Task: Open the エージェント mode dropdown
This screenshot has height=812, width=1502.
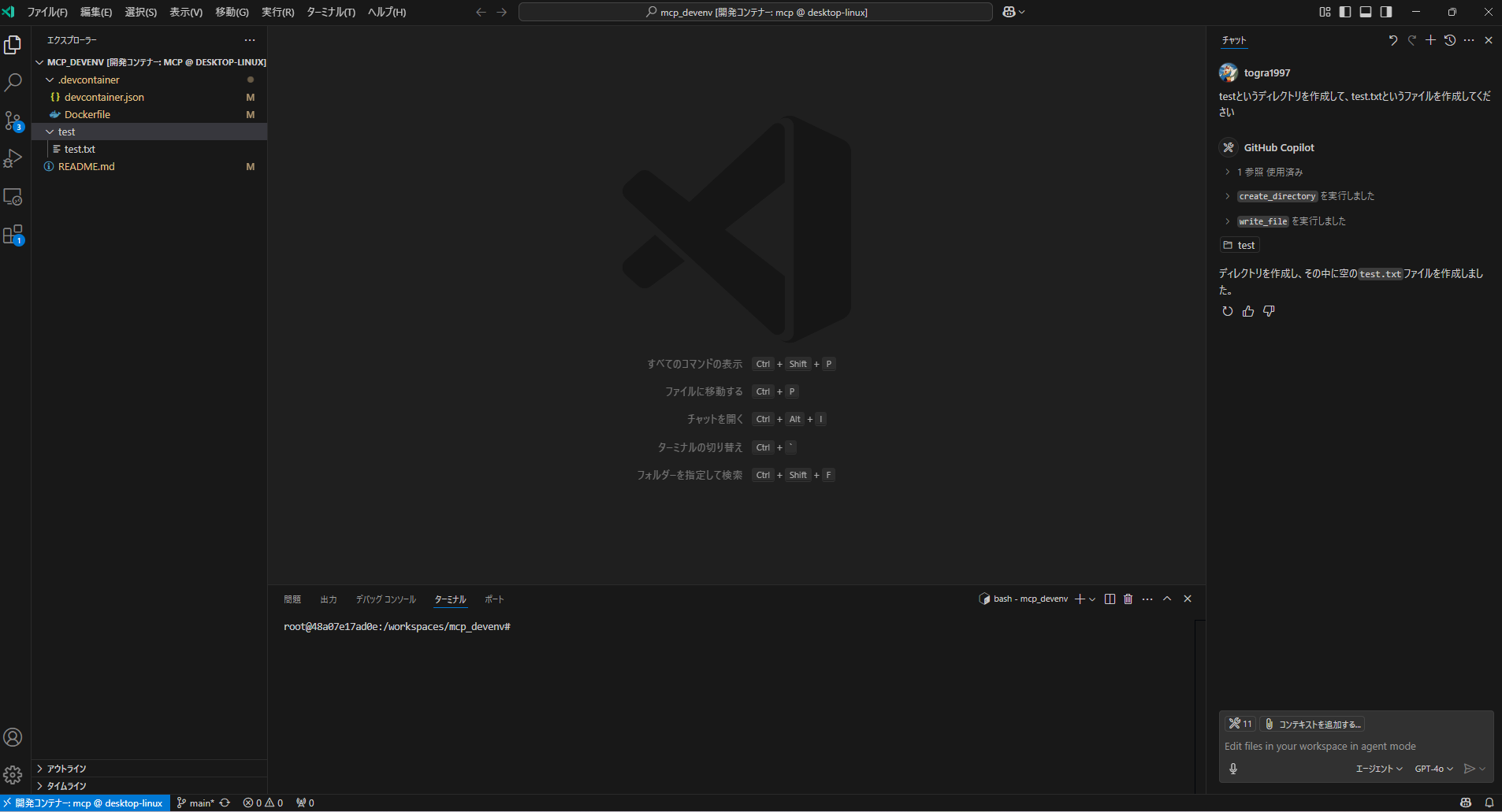Action: (x=1379, y=769)
